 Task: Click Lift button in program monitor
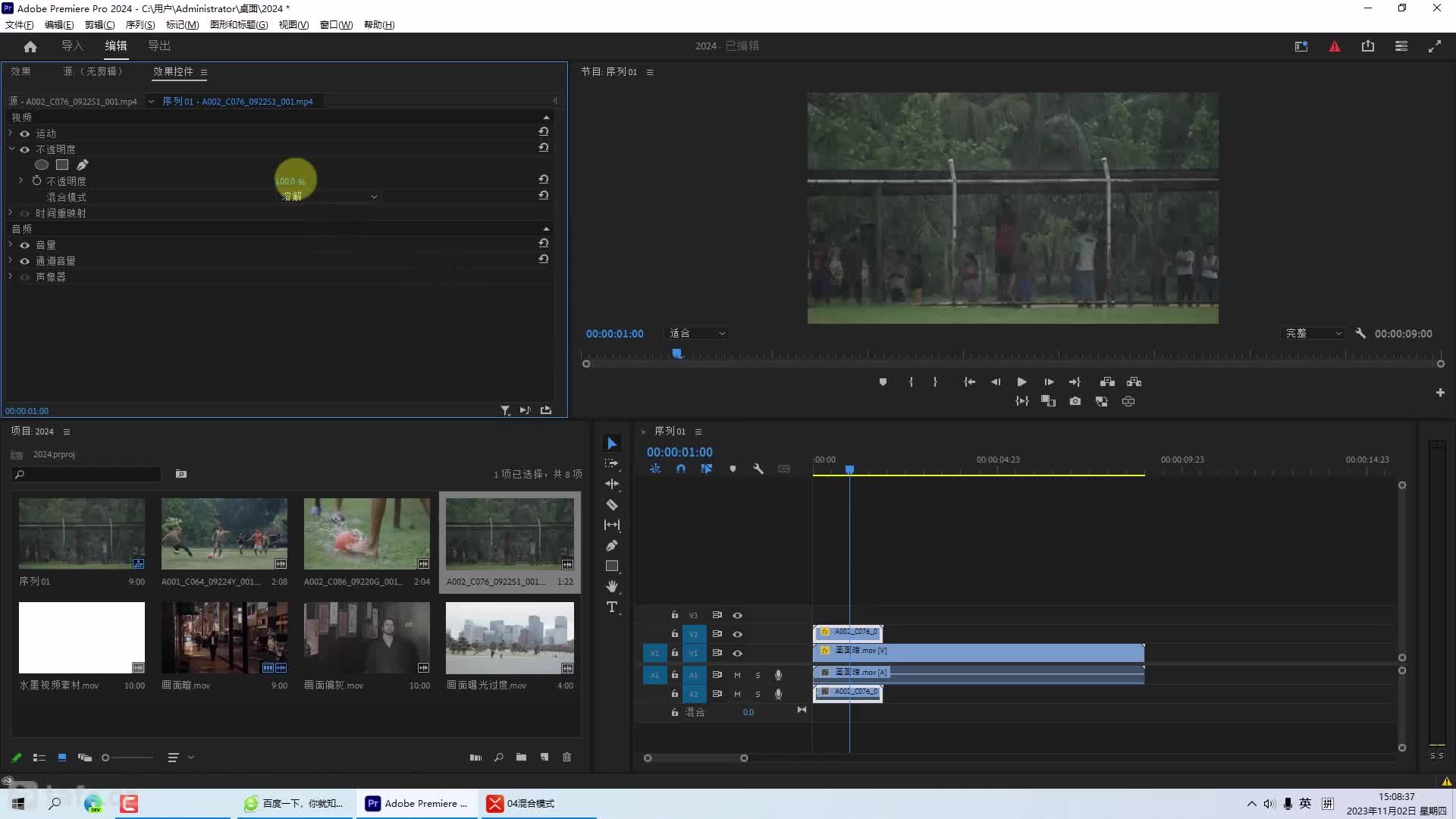(x=1107, y=382)
